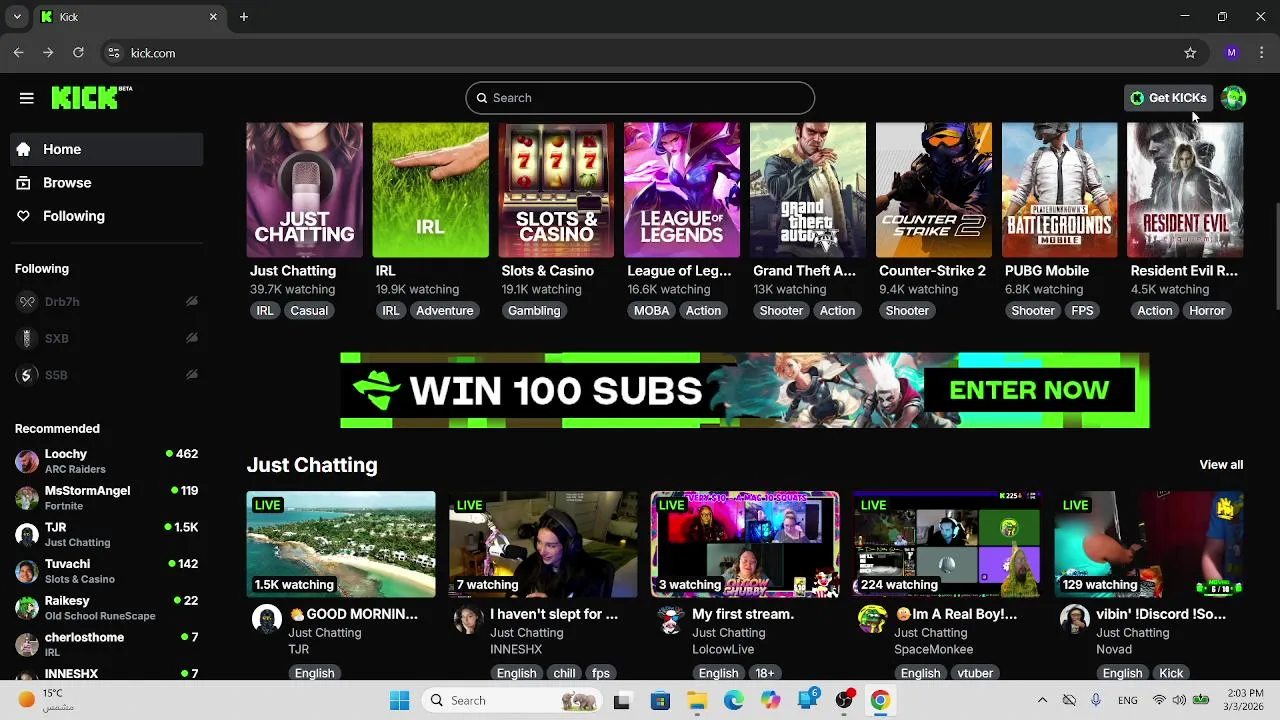This screenshot has width=1280, height=720.
Task: Open Slots & Casino category card
Action: 556,190
